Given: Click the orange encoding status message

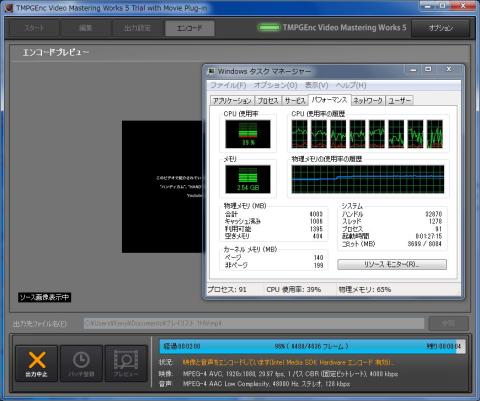Looking at the screenshot, I should [288, 362].
